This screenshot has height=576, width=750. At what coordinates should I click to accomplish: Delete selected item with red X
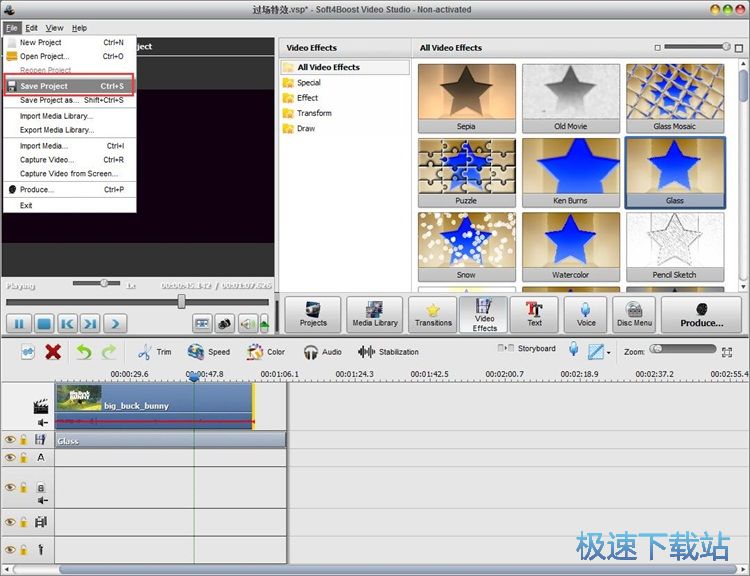pos(53,352)
